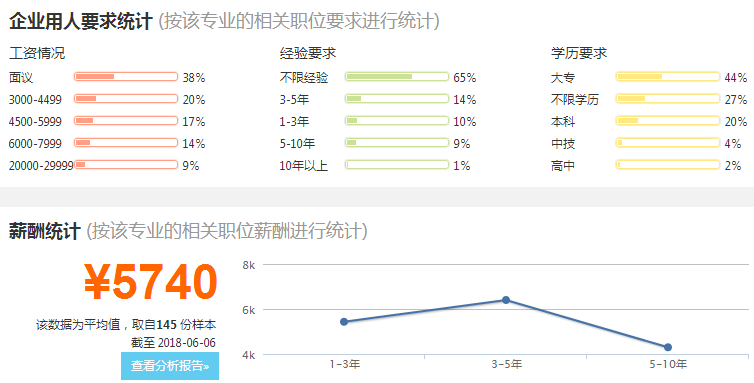Click the 高中 label

563,166
